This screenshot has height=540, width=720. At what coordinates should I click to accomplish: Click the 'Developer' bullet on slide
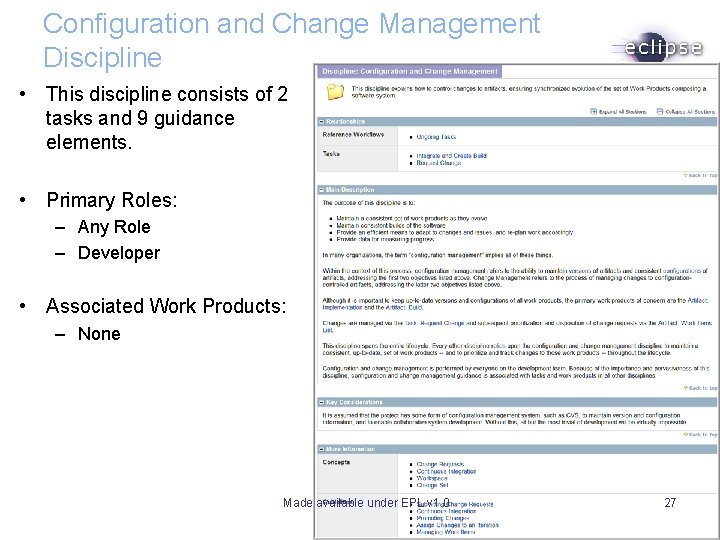point(119,253)
